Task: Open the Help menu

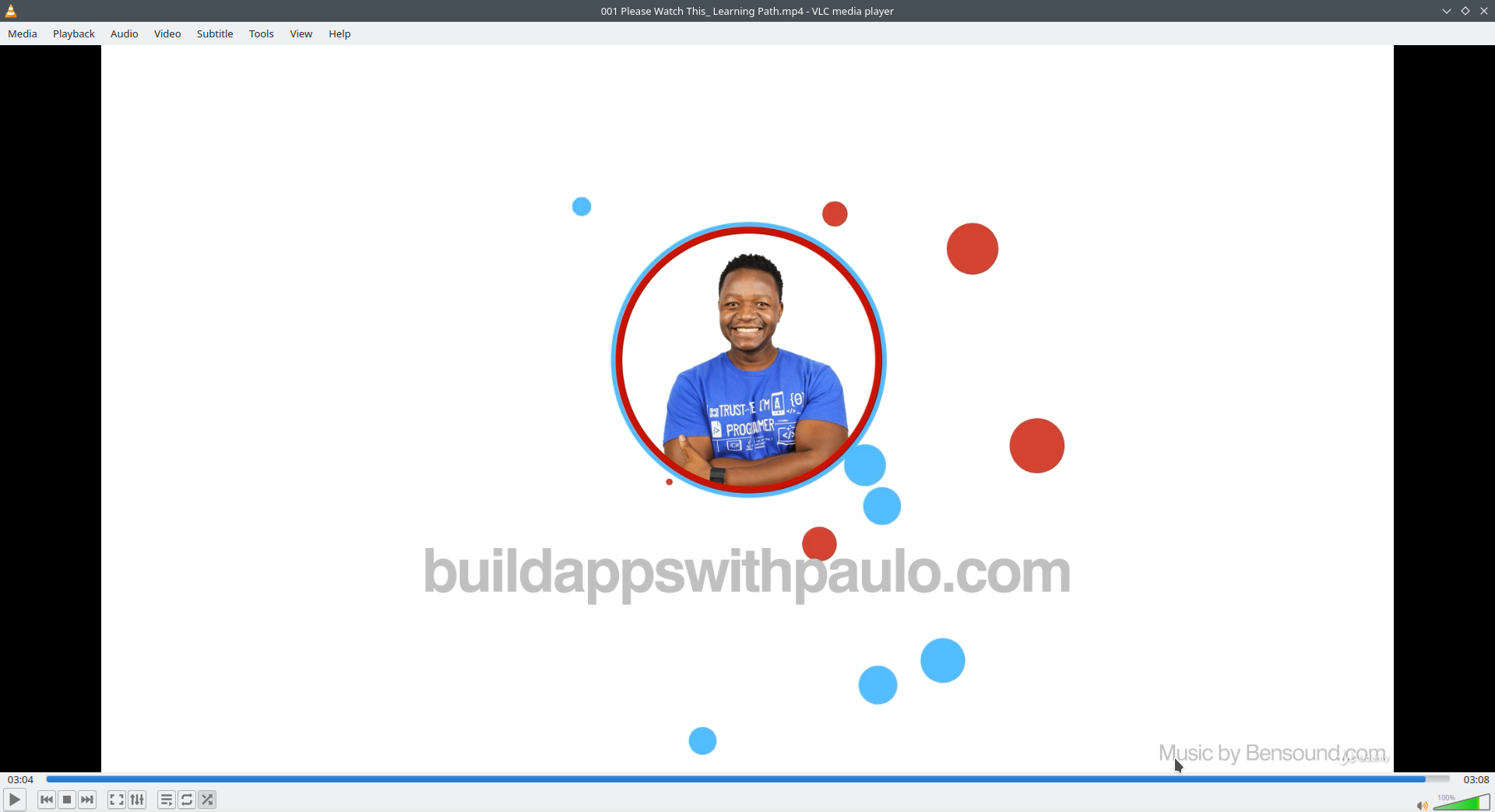Action: point(339,33)
